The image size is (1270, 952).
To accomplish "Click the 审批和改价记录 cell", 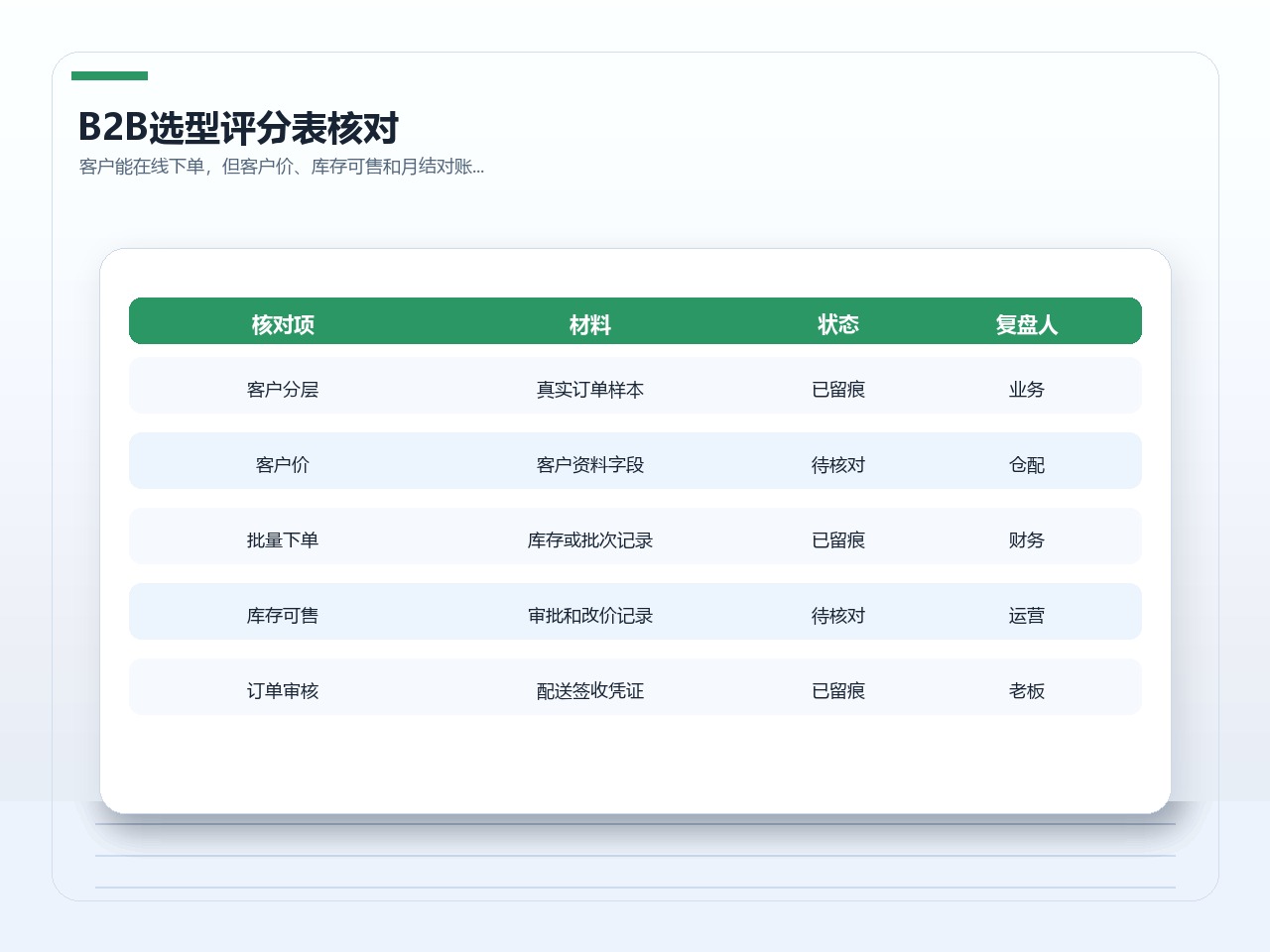I will click(590, 616).
